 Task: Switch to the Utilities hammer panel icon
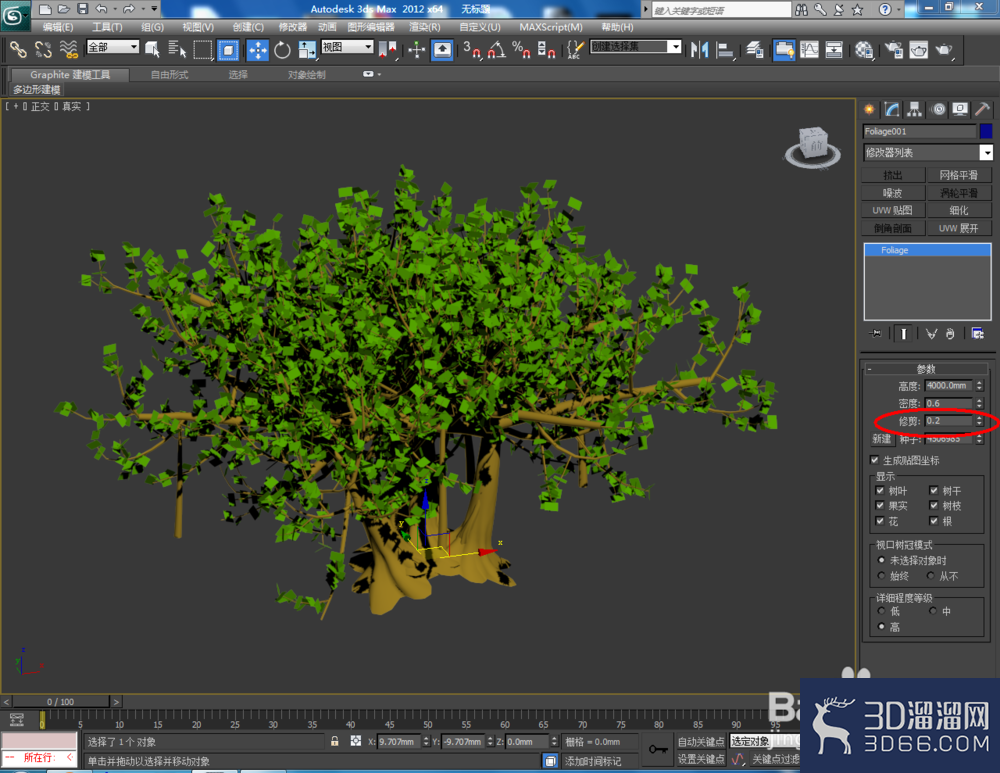click(x=982, y=109)
